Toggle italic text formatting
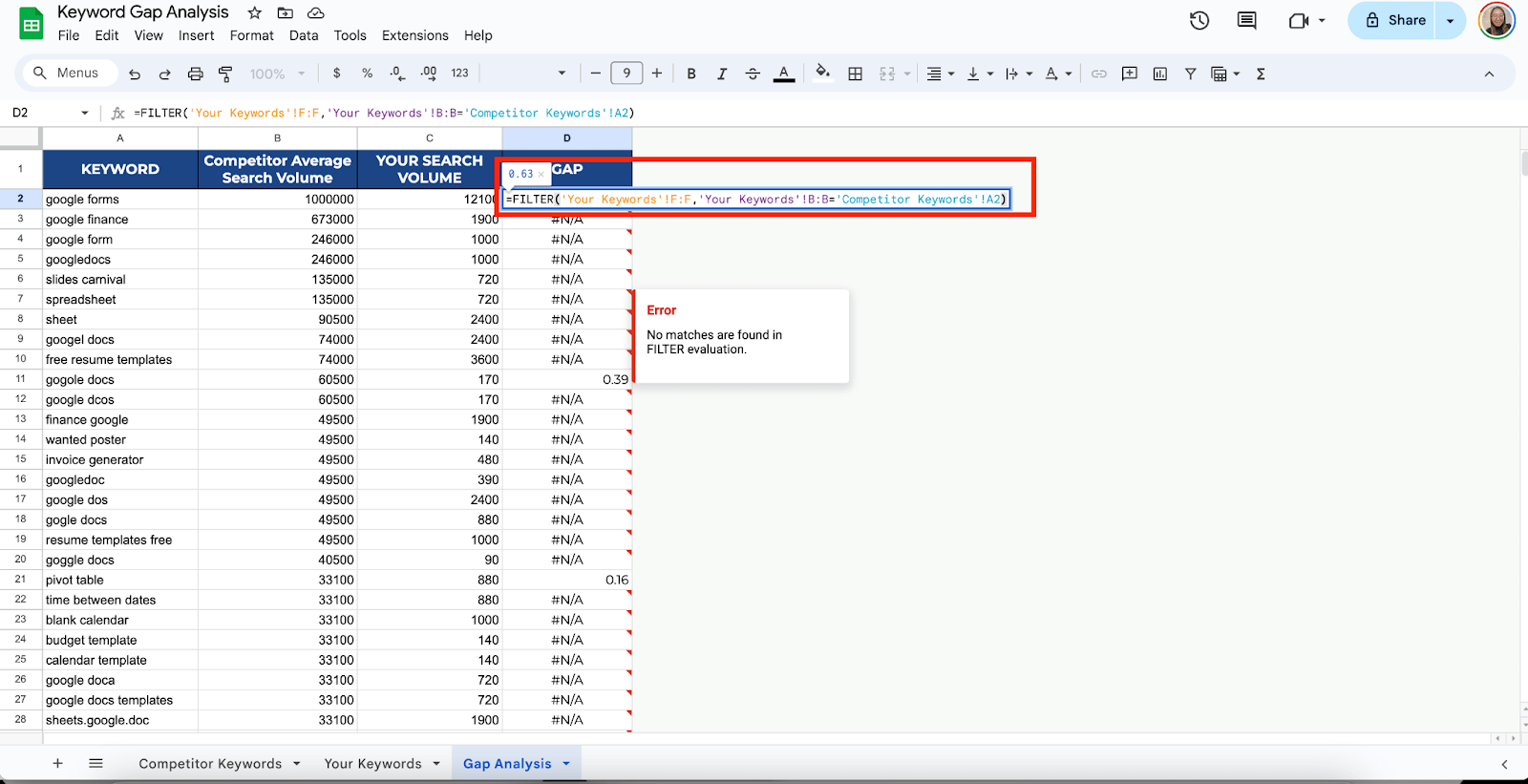Viewport: 1528px width, 784px height. pyautogui.click(x=722, y=74)
